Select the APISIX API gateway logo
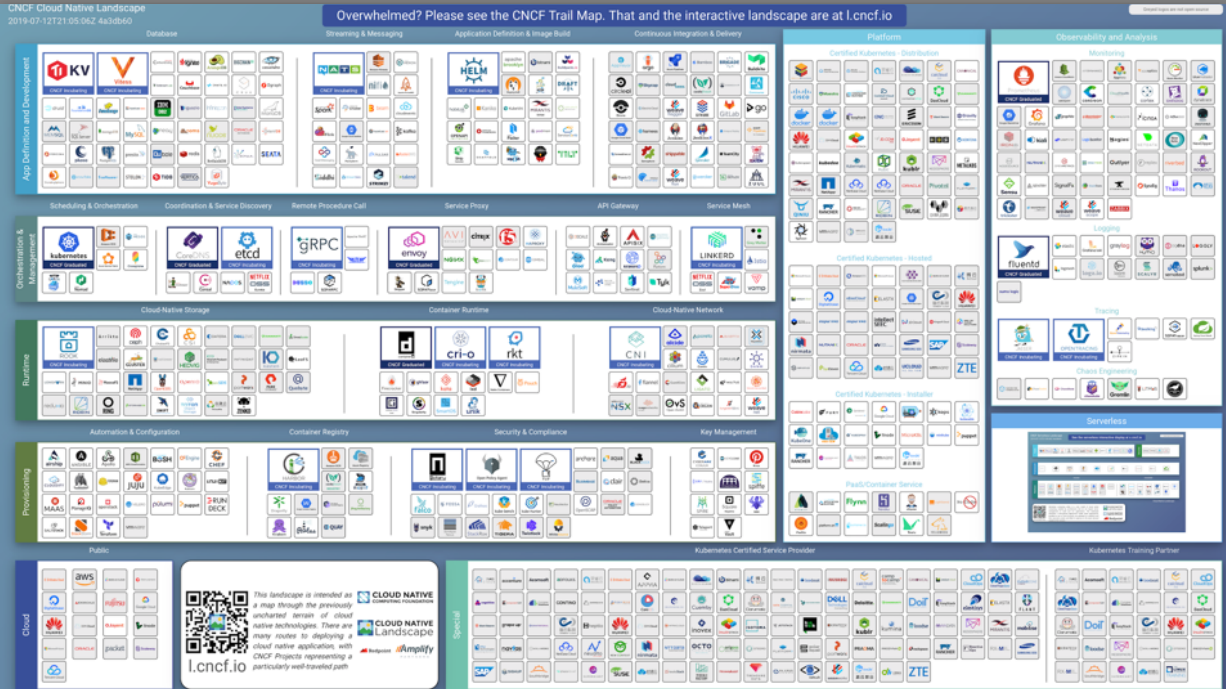This screenshot has height=689, width=1226. coord(632,237)
